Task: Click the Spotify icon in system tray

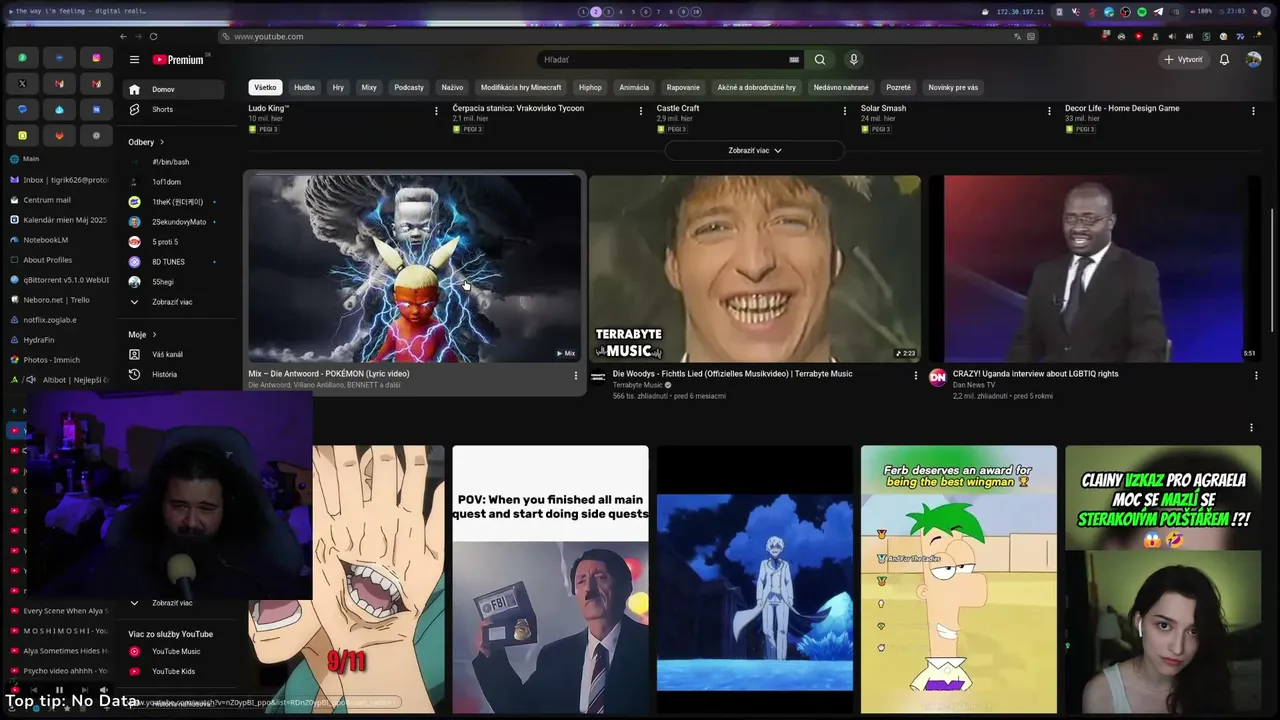Action: tap(1142, 12)
